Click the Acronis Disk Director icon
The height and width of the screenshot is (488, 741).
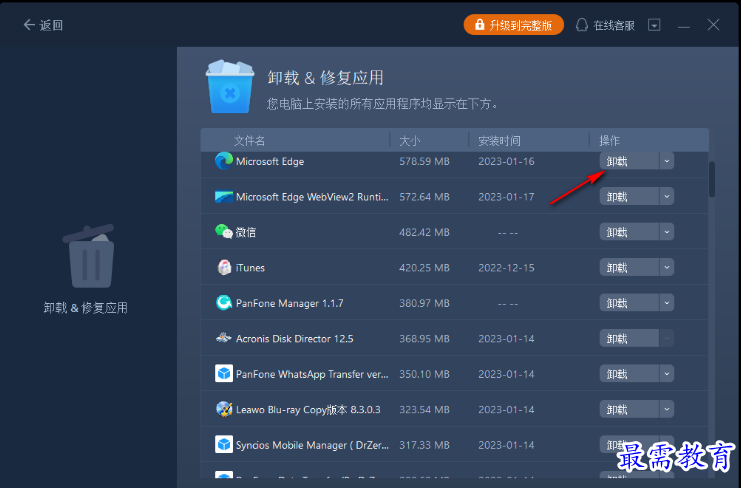[x=224, y=338]
